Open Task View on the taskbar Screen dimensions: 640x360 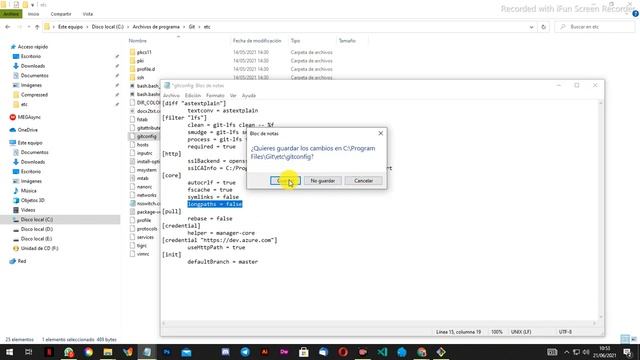click(x=29, y=352)
